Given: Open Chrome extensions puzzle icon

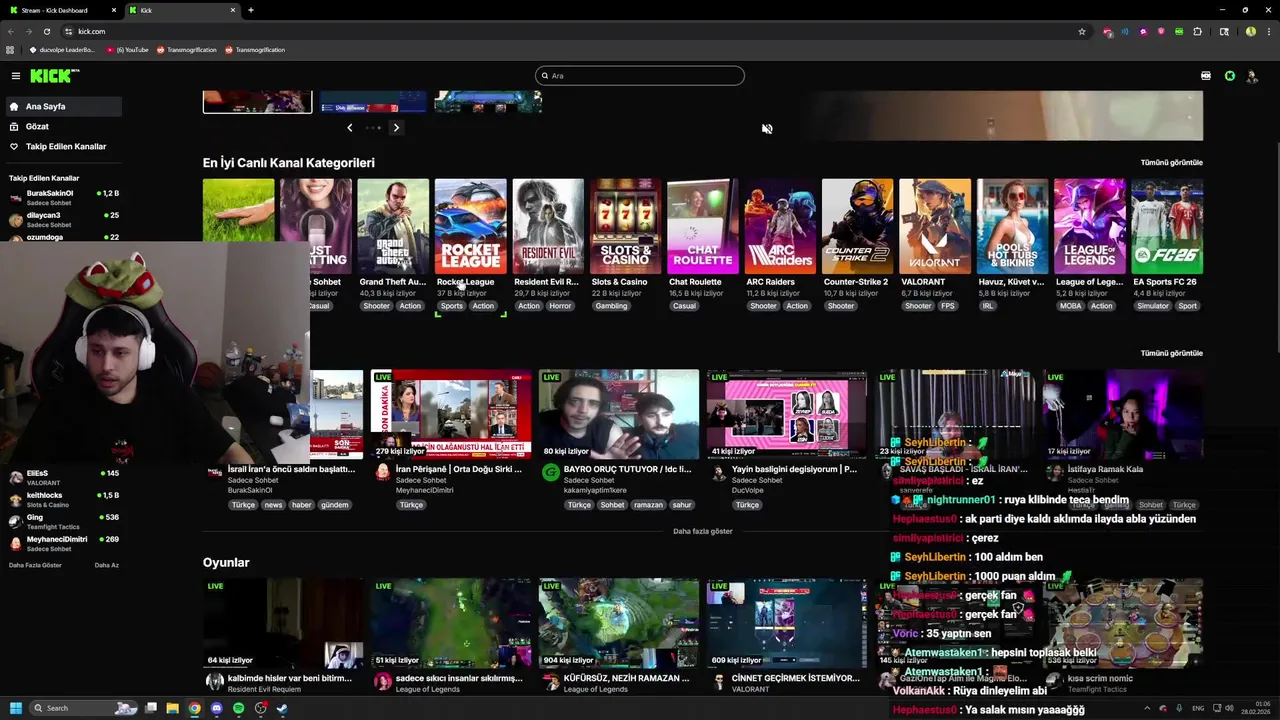Looking at the screenshot, I should click(1197, 31).
